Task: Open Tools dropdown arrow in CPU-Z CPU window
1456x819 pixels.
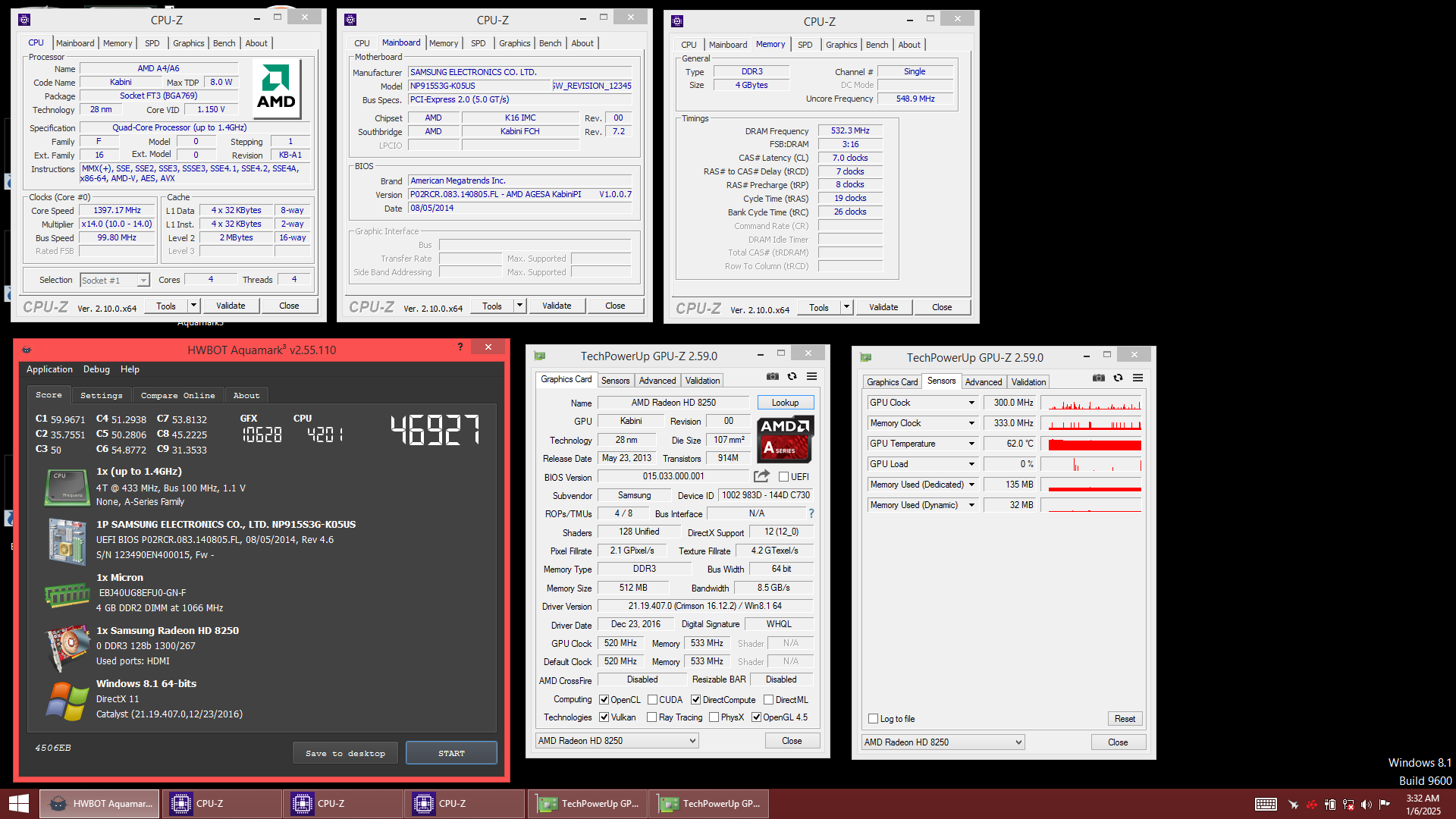Action: tap(193, 306)
